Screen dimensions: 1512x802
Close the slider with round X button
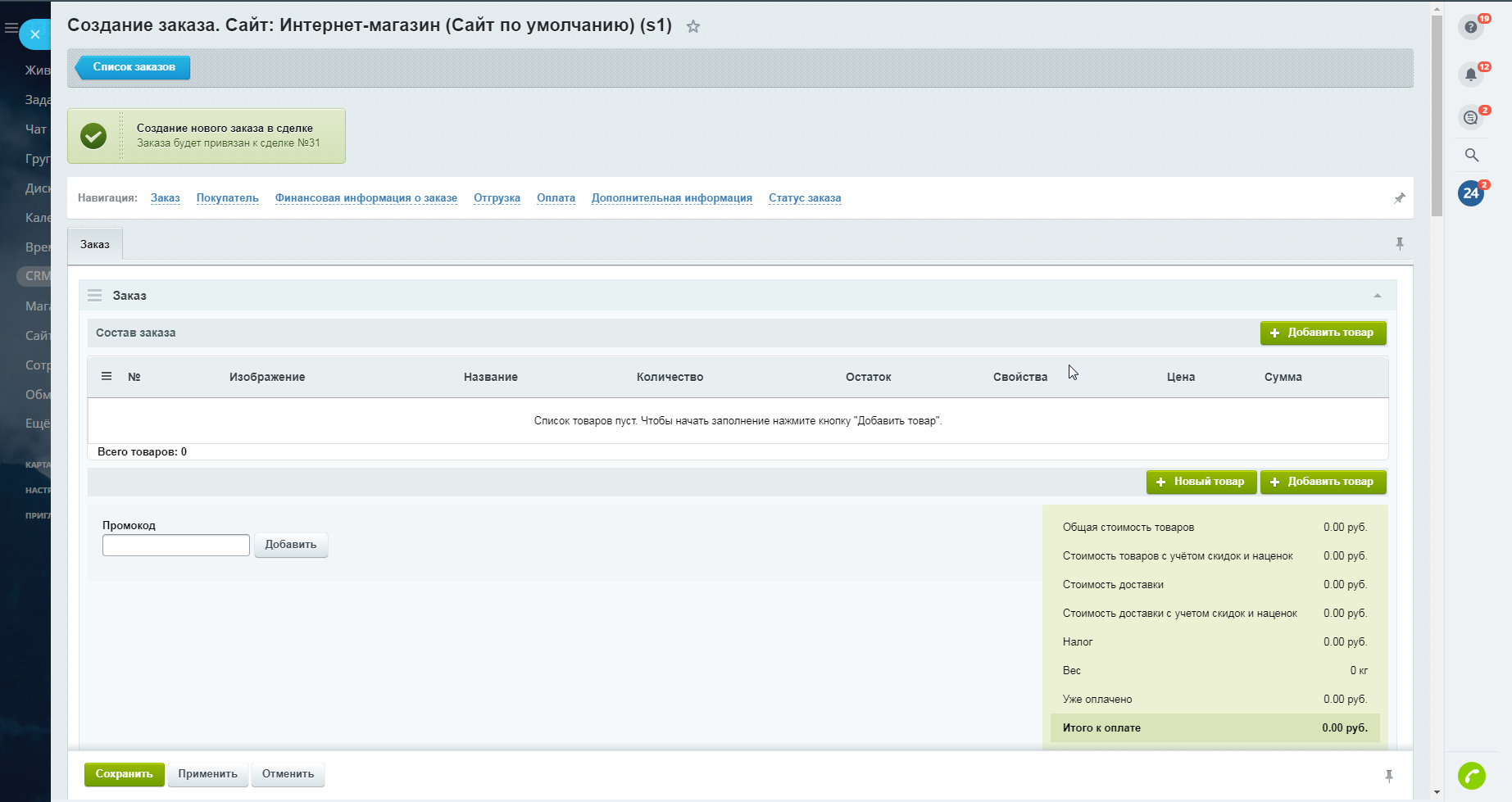click(x=35, y=34)
